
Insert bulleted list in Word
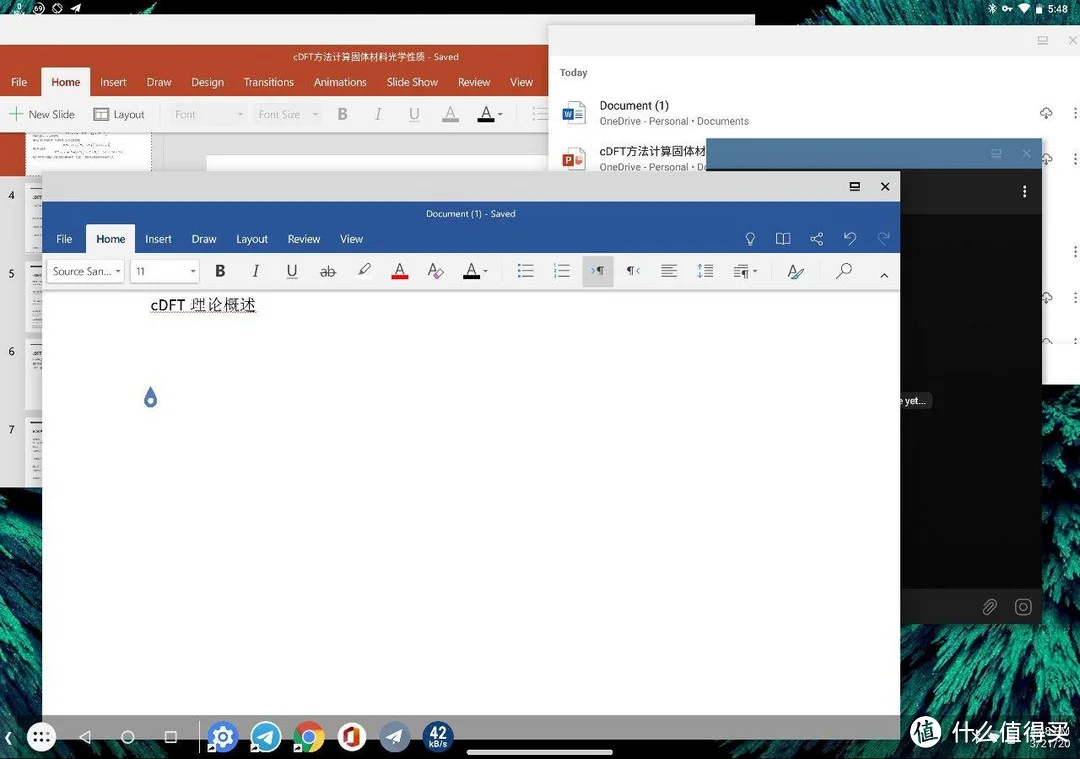coord(526,271)
